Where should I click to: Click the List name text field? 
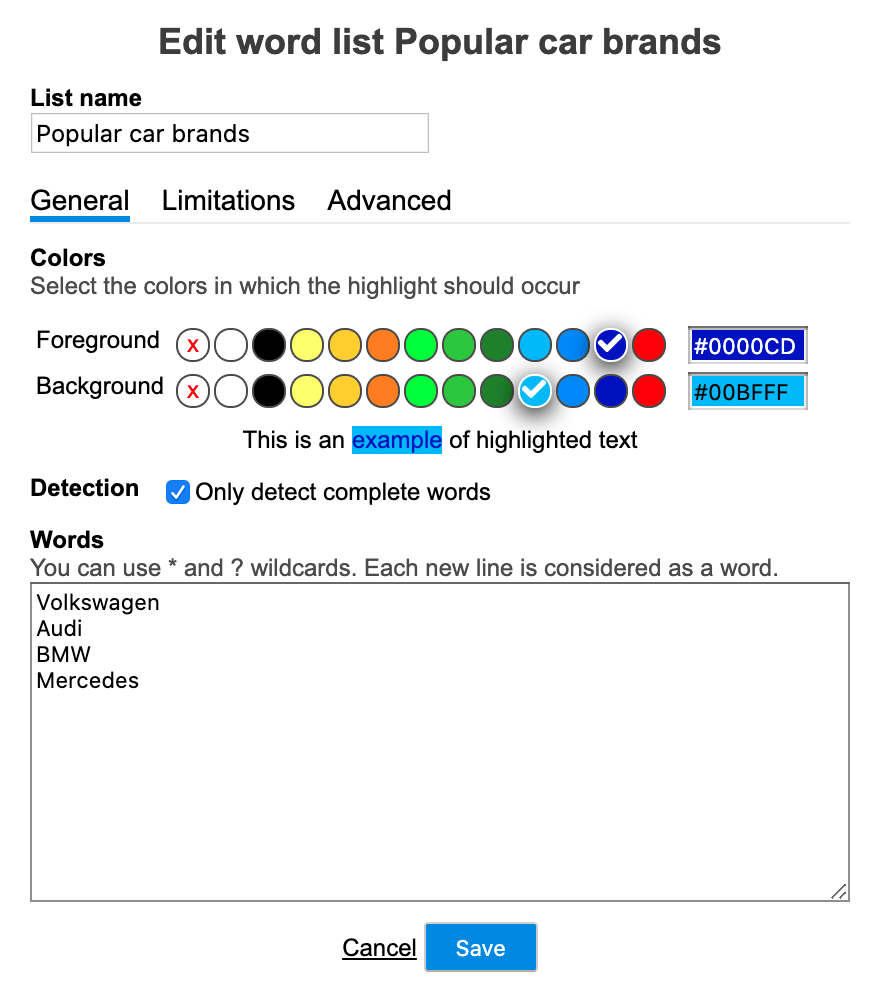point(230,132)
